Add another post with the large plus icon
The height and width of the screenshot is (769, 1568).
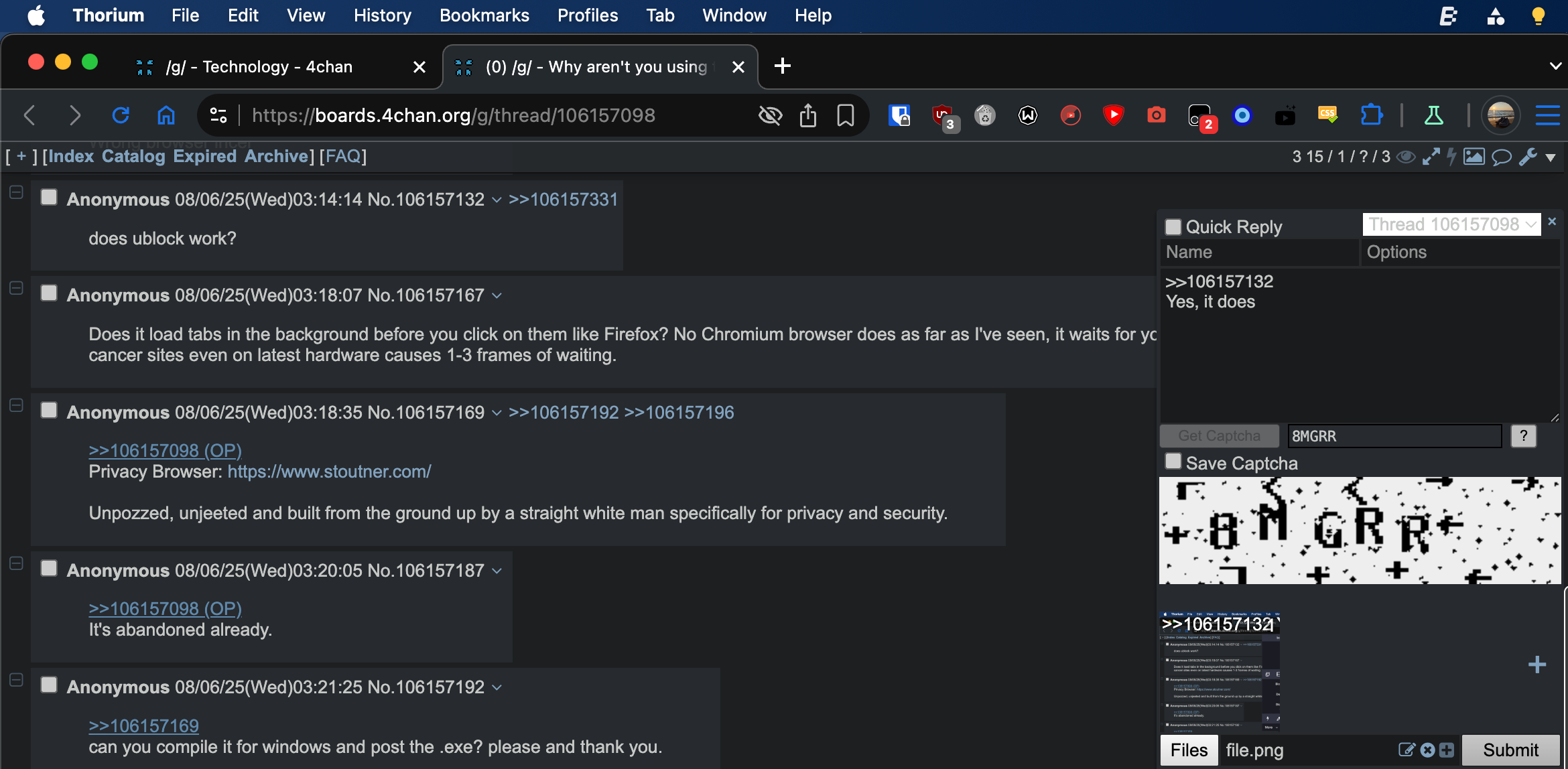(x=1537, y=665)
